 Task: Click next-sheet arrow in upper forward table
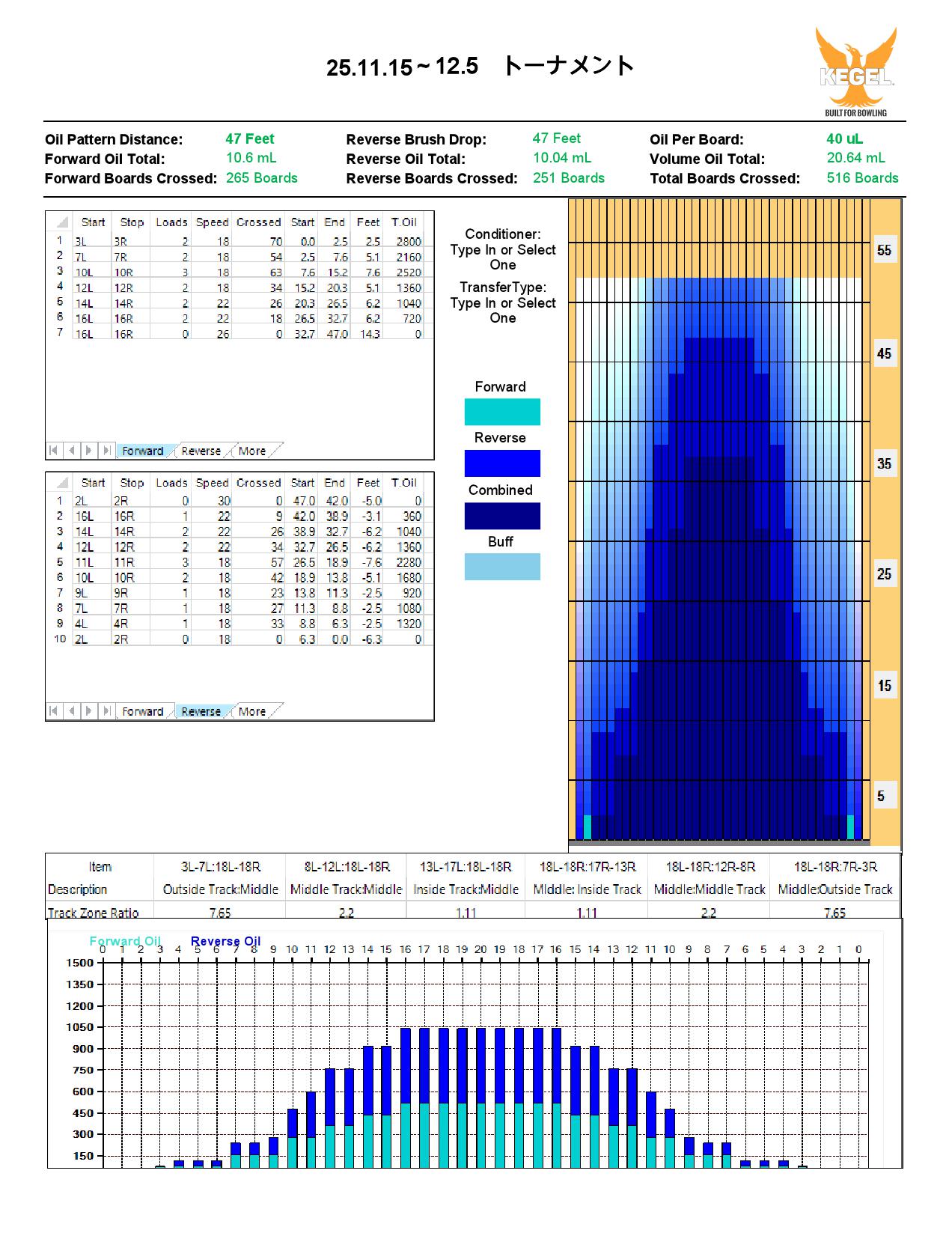coord(89,451)
